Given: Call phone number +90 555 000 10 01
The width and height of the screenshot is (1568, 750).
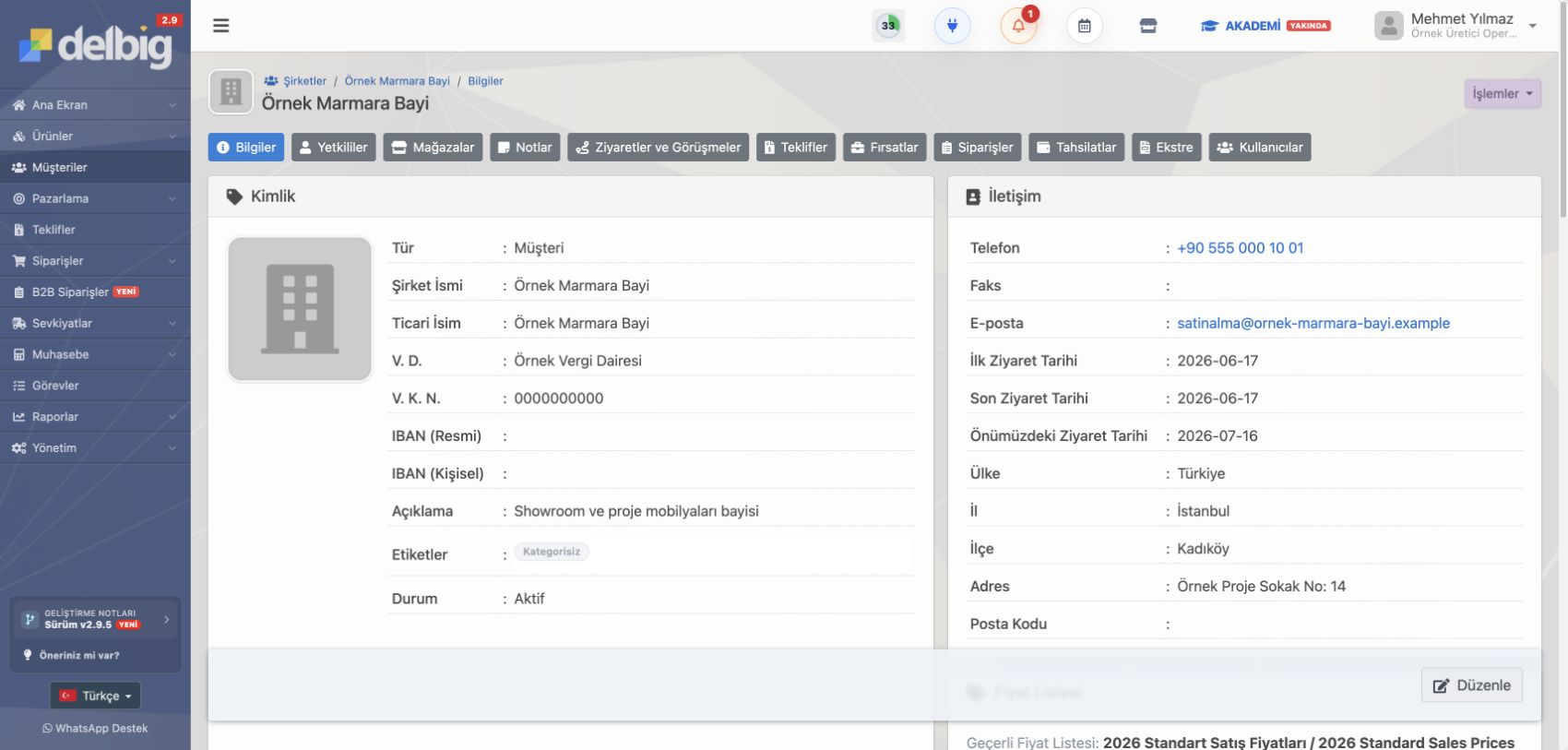Looking at the screenshot, I should point(1240,248).
